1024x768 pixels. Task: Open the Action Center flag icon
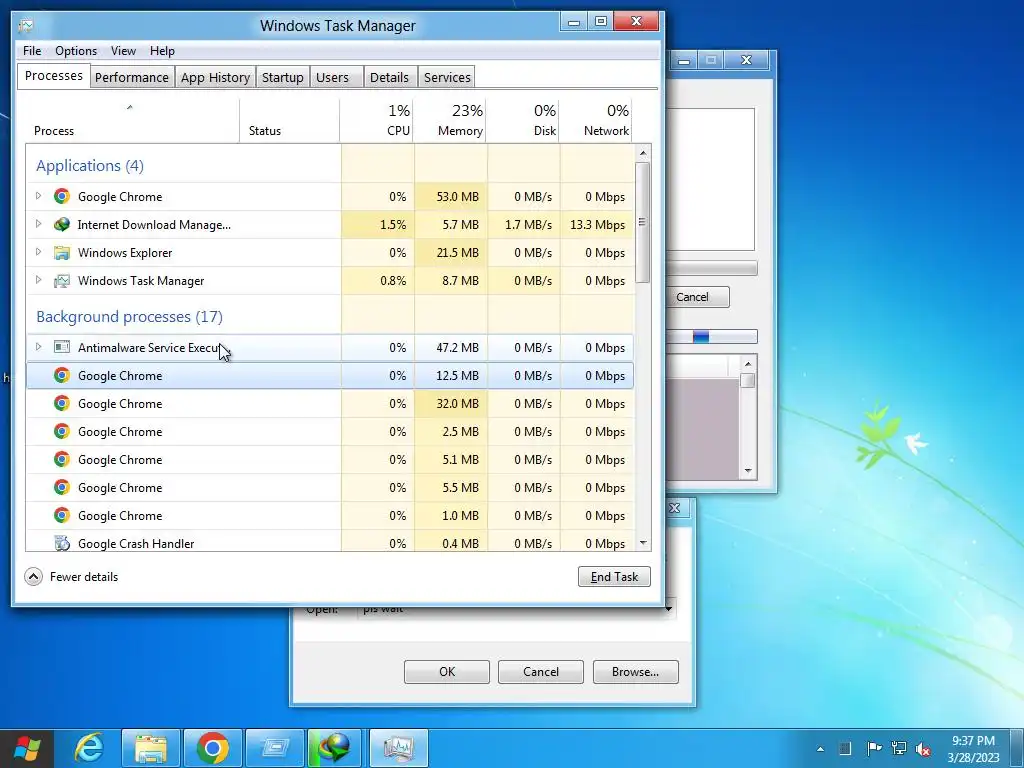874,748
